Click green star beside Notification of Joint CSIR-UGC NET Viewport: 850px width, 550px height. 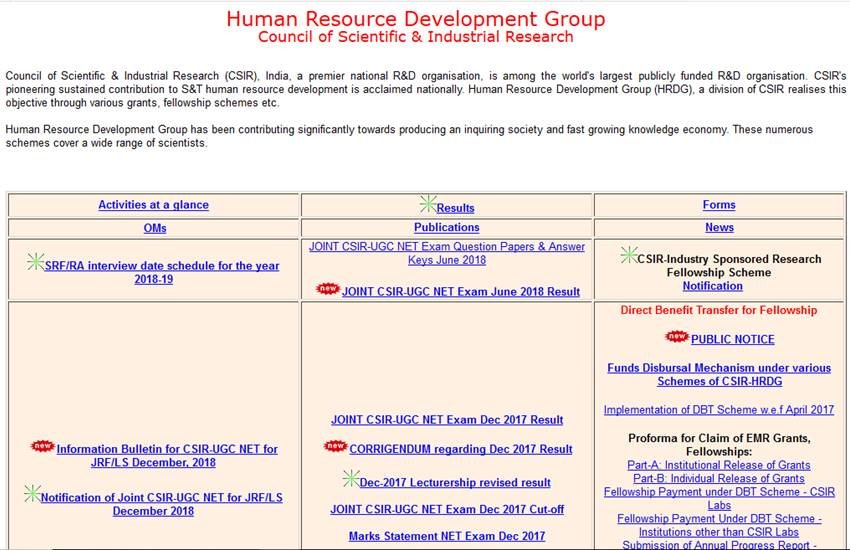point(32,493)
